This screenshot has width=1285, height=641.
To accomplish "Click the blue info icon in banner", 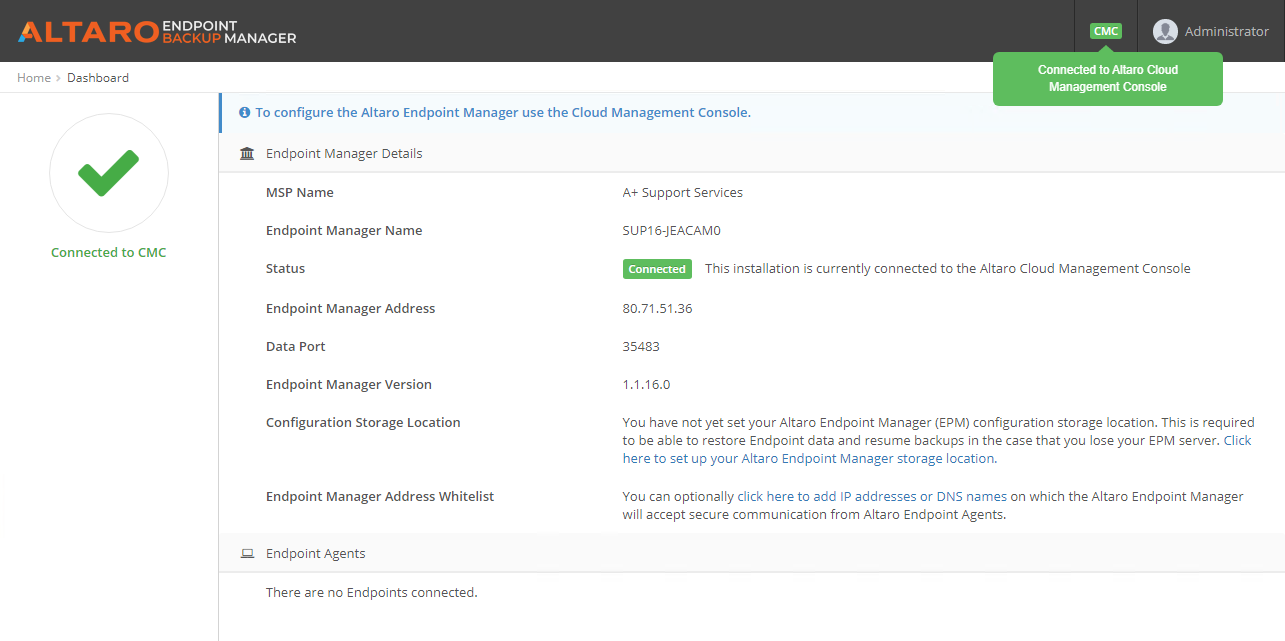I will point(245,113).
